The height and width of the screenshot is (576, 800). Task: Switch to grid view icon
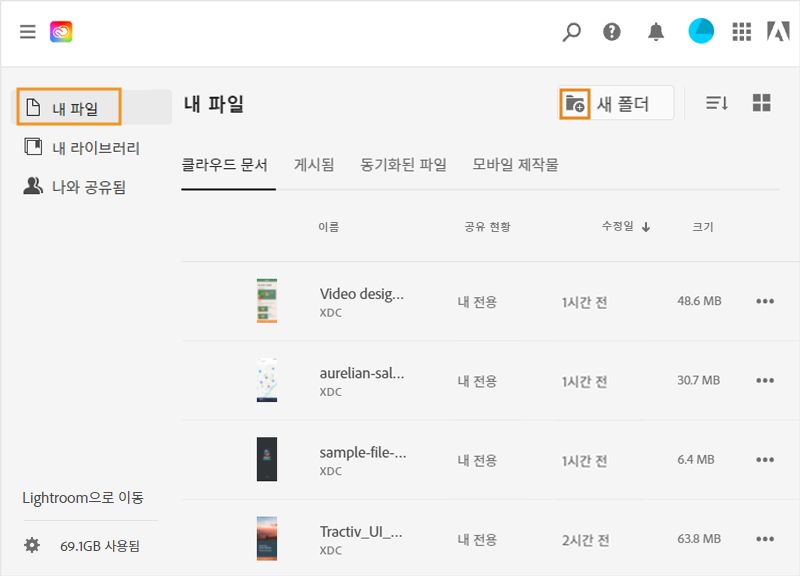(762, 101)
